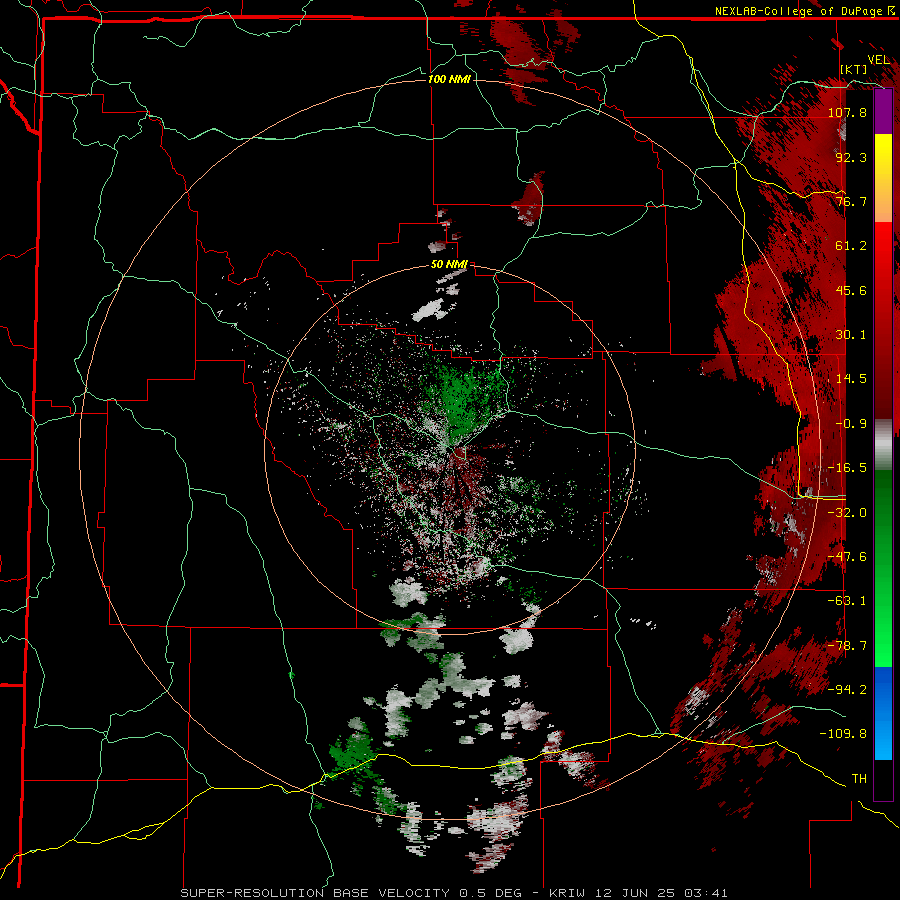
Task: Click the 14.5 legend value
Action: pyautogui.click(x=851, y=379)
